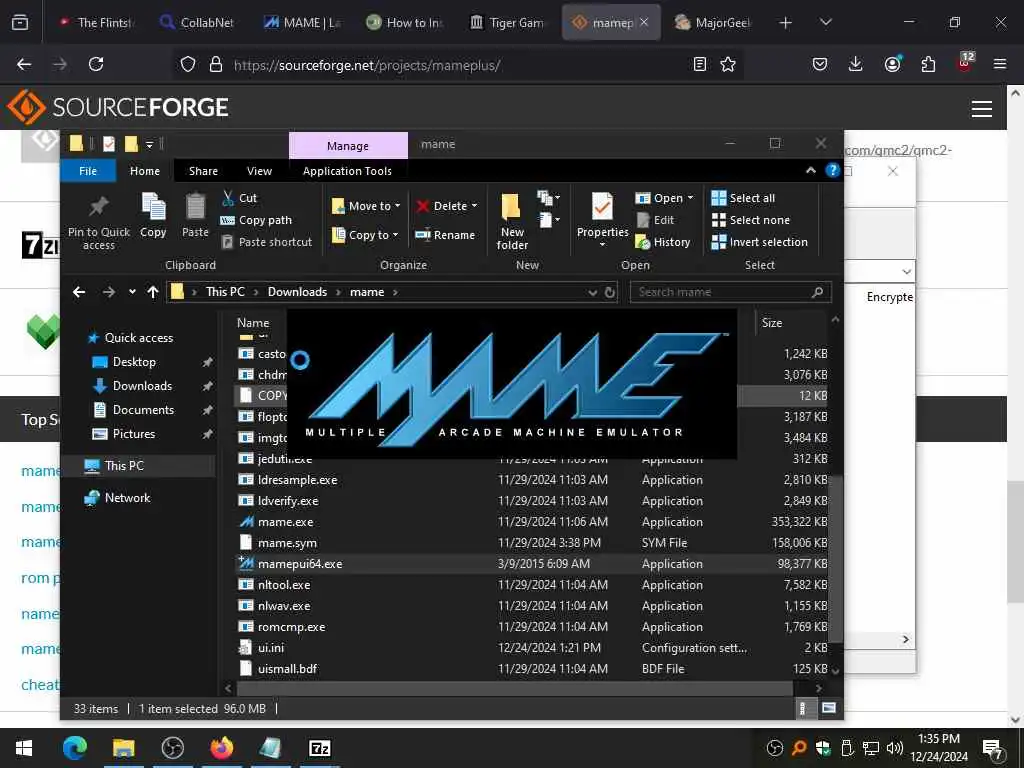Click the large Copy button in Clipboard

[x=153, y=216]
